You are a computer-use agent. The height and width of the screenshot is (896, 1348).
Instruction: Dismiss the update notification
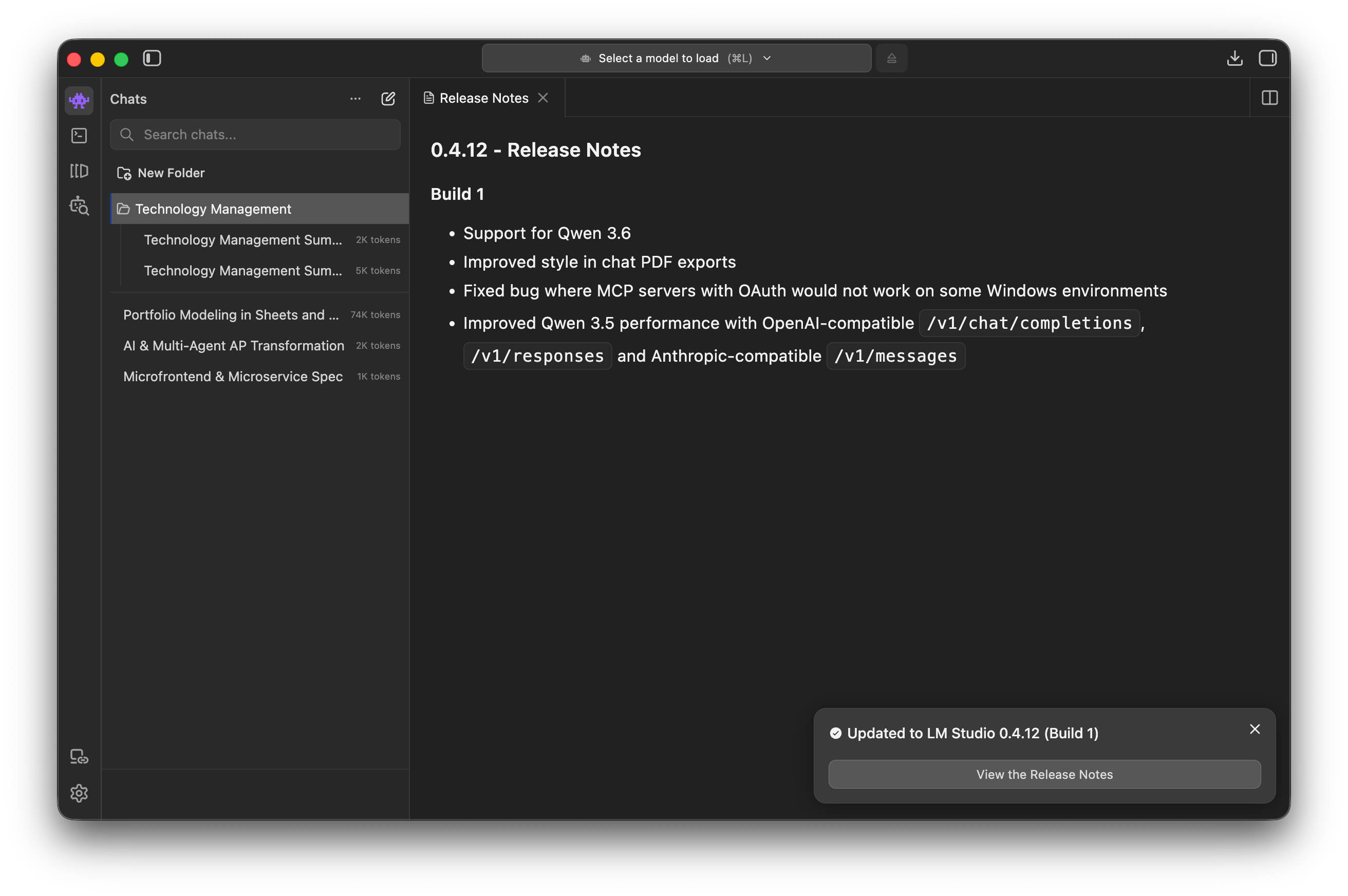point(1255,729)
